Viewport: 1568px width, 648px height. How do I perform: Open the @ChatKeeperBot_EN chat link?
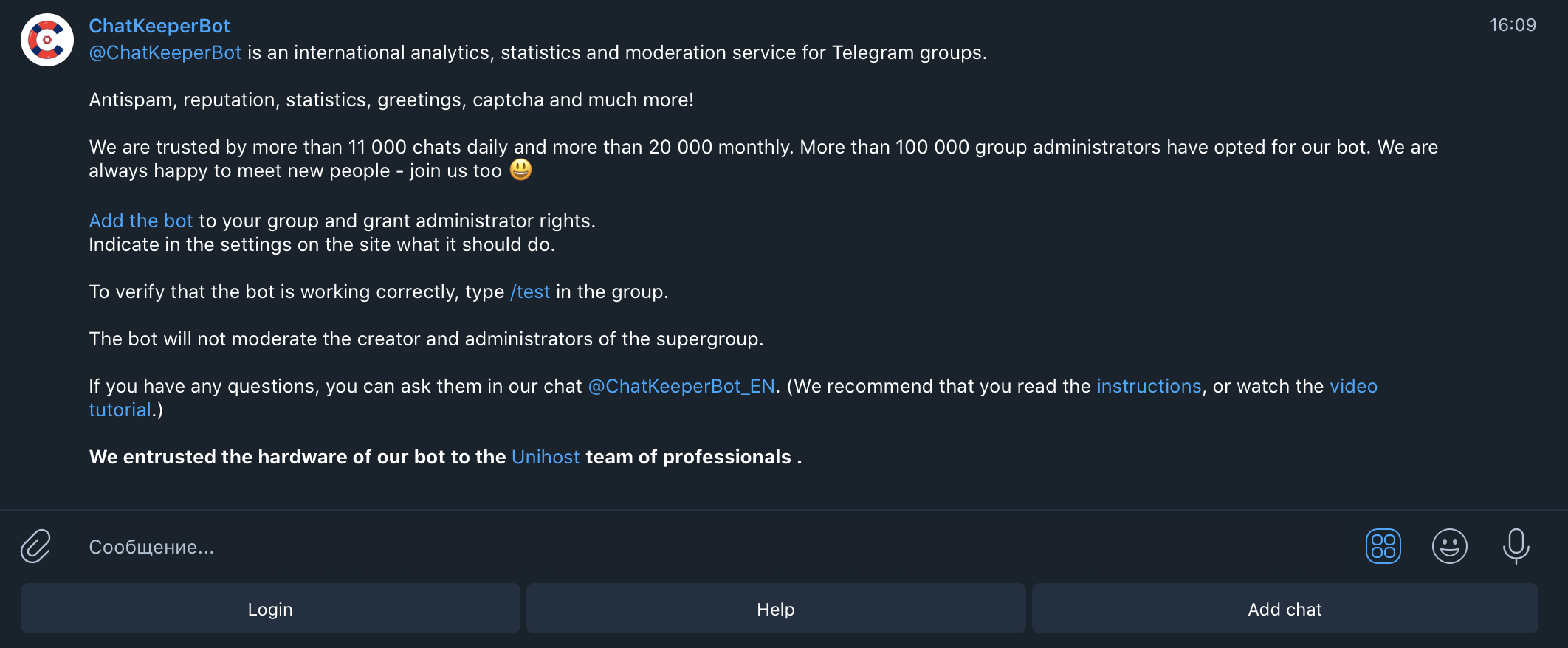pos(681,386)
